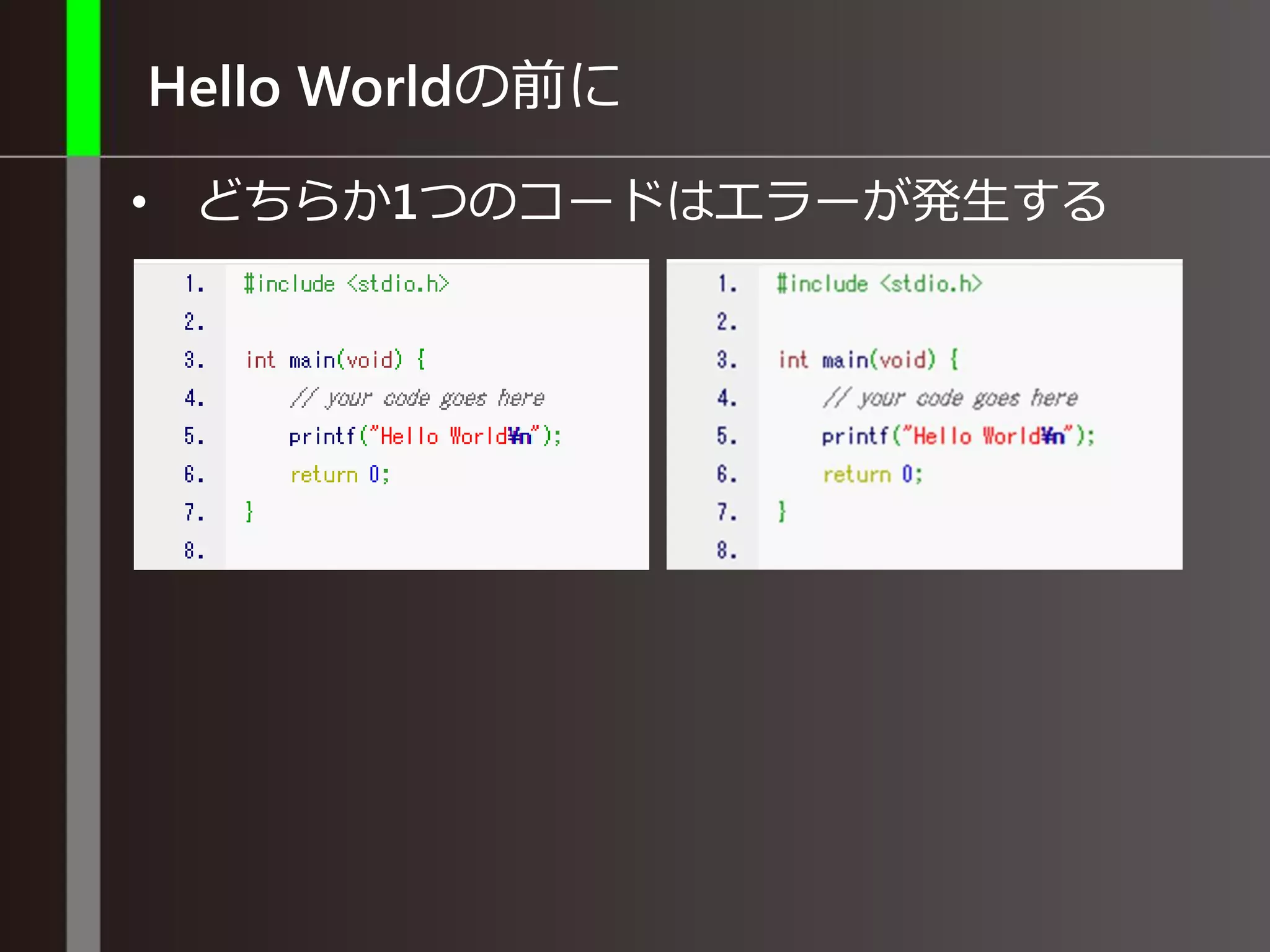The image size is (1270, 952).
Task: Click the printf line in the left code box
Action: click(425, 436)
